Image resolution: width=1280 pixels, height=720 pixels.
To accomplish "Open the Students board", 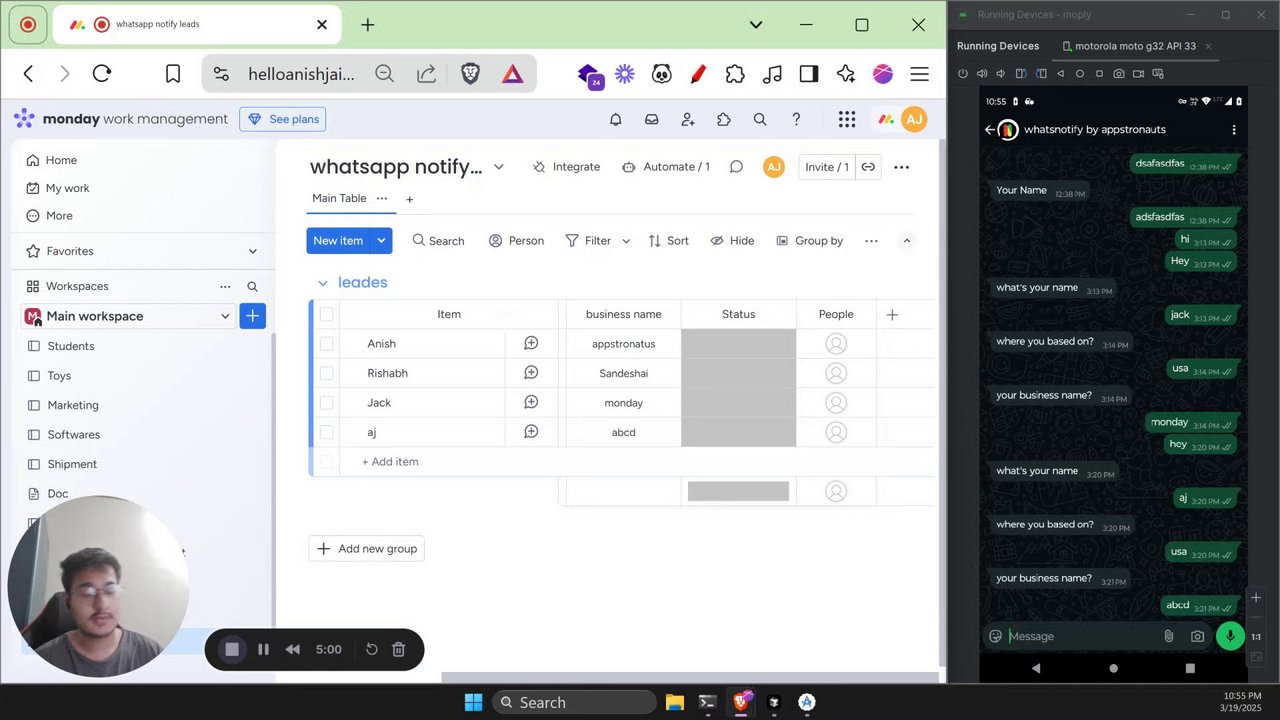I will 71,346.
